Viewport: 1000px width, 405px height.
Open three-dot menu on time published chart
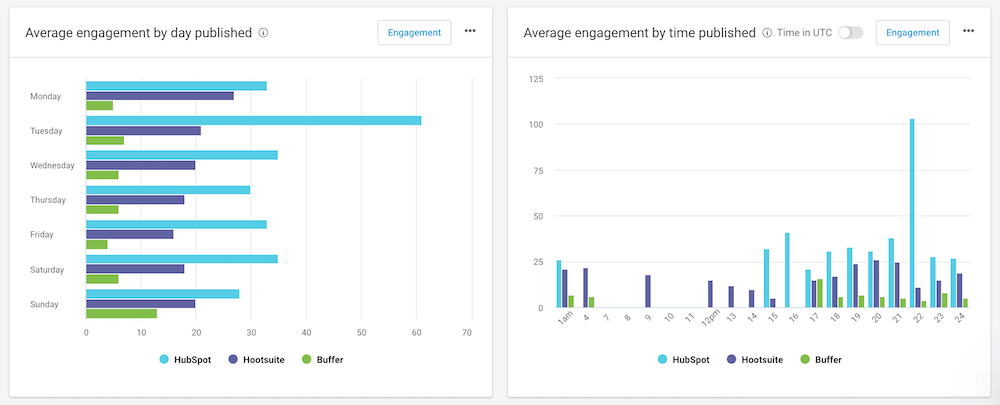tap(968, 32)
